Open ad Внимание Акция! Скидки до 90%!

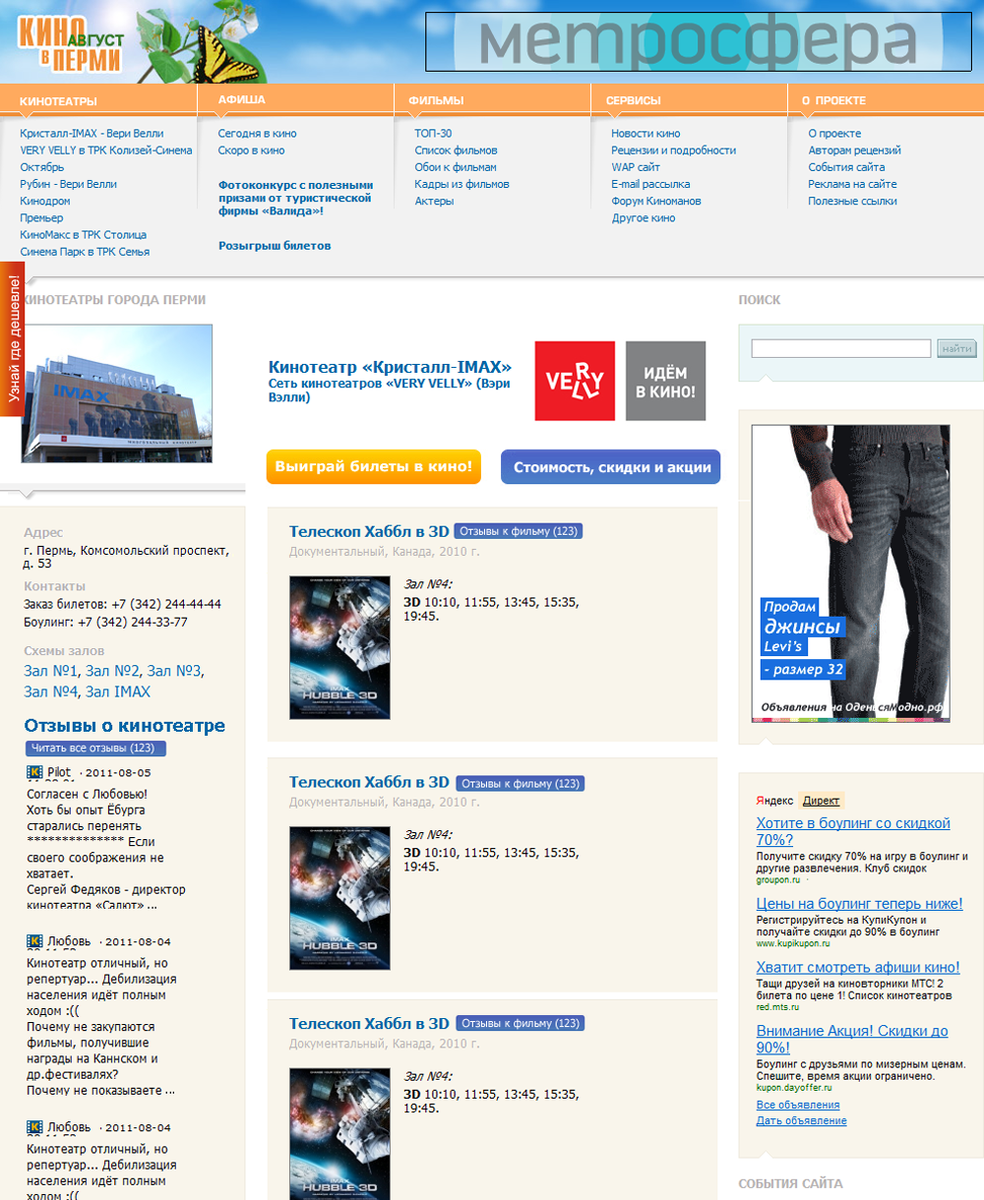point(852,1039)
